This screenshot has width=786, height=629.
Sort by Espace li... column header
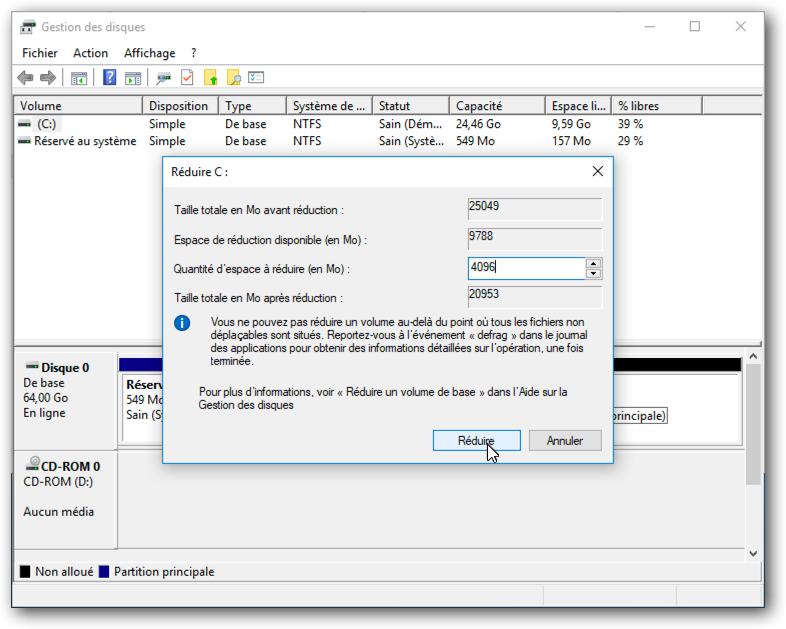(x=578, y=106)
